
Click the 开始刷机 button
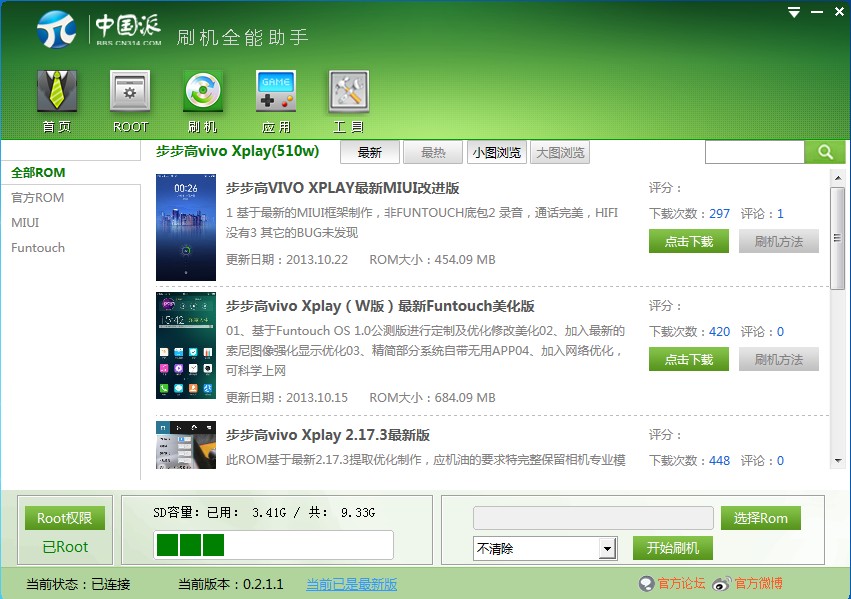tap(672, 548)
